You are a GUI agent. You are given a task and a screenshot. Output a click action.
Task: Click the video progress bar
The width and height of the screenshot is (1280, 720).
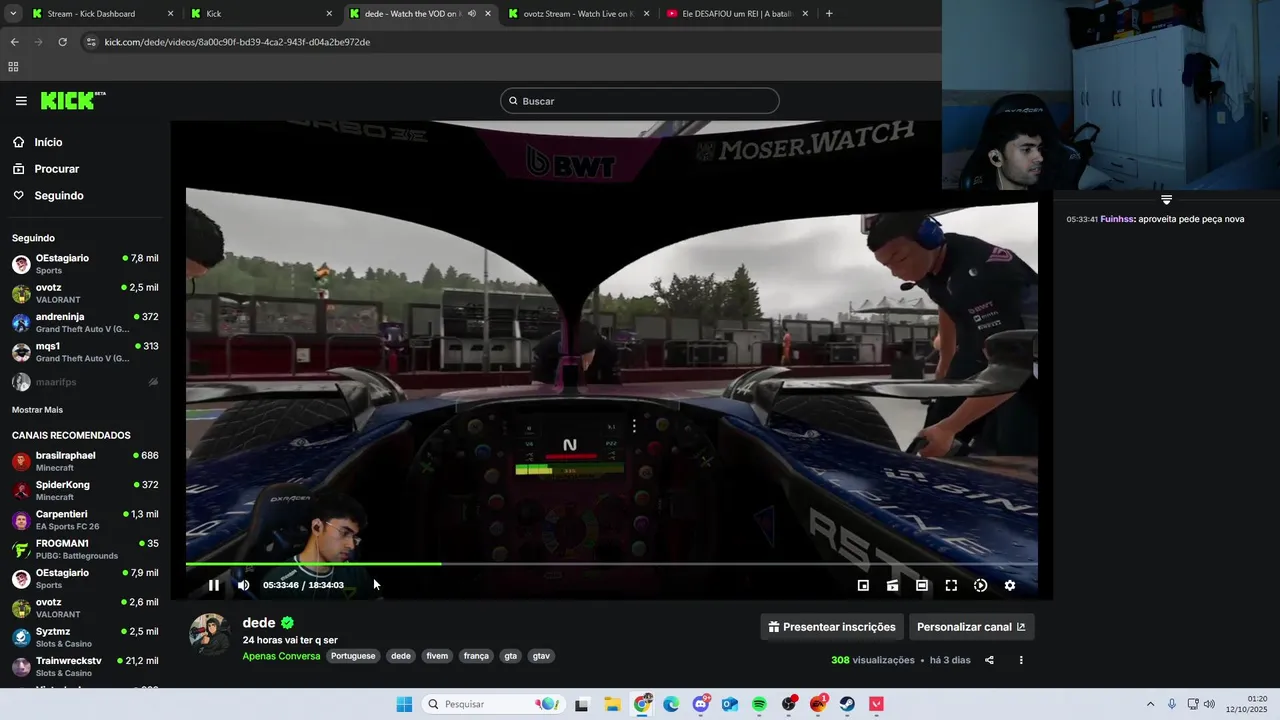[x=611, y=564]
